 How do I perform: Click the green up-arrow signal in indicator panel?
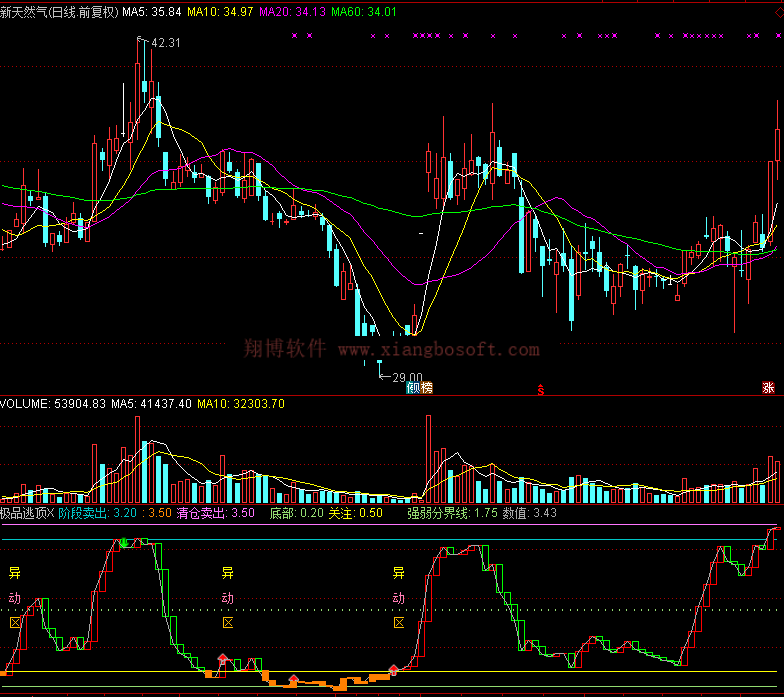click(123, 543)
